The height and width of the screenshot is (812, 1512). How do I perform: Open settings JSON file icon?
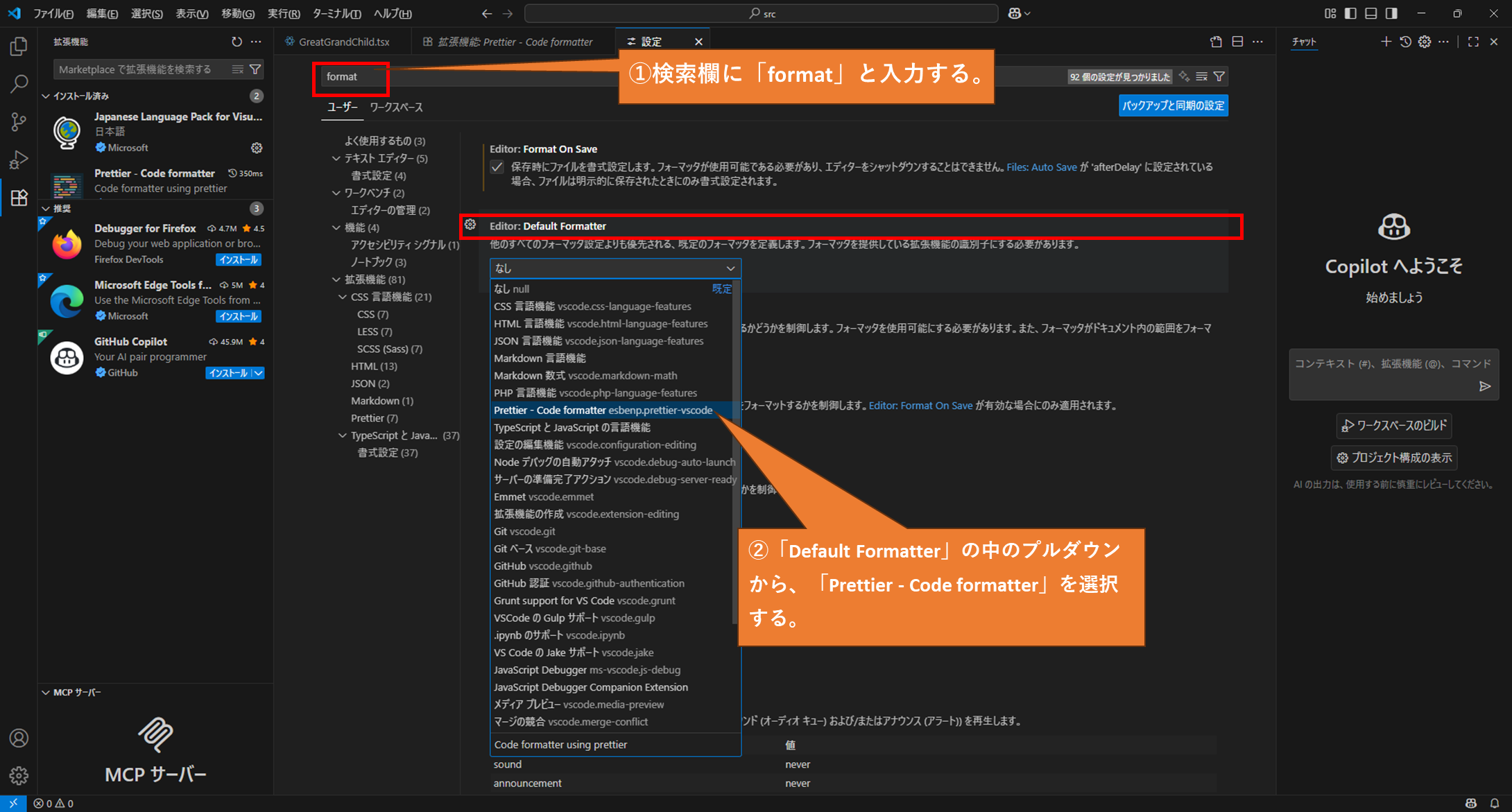click(1216, 42)
